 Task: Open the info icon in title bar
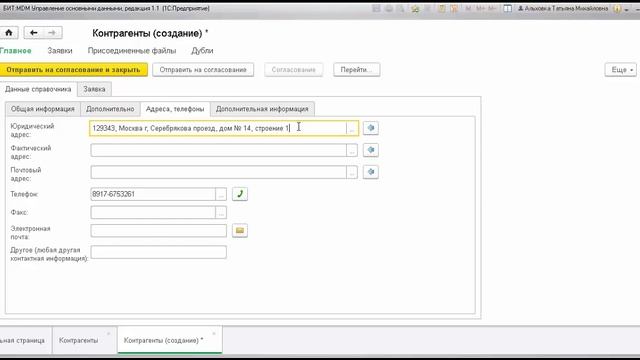(x=617, y=9)
